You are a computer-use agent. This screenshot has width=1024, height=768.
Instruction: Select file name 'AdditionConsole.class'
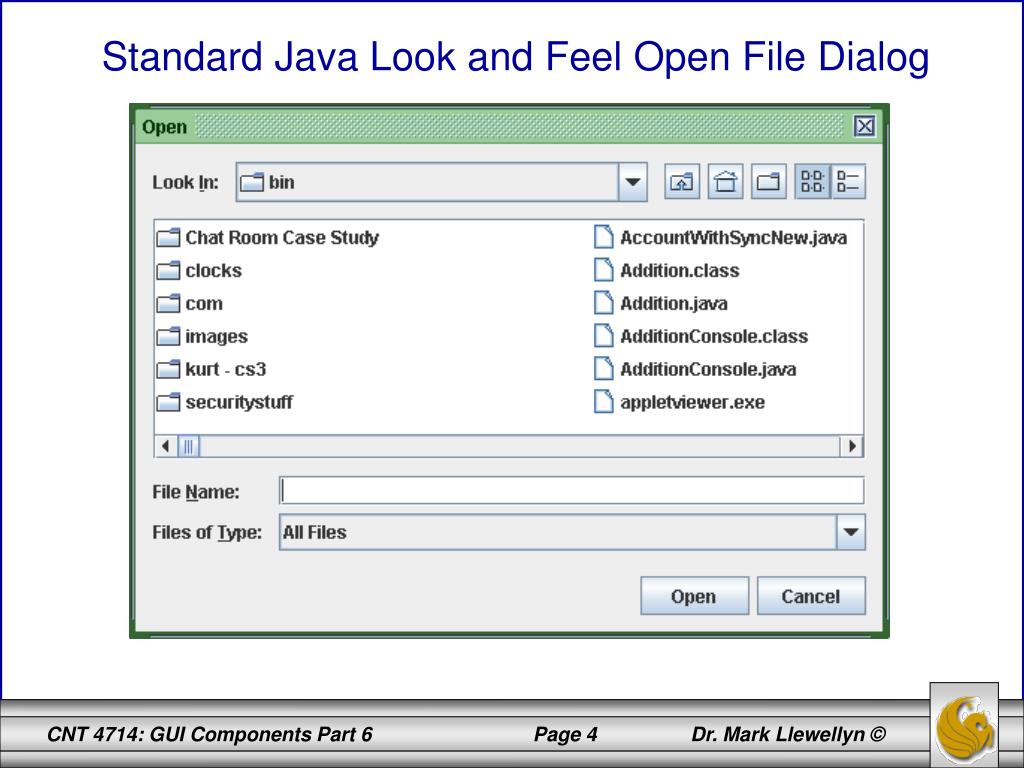click(x=714, y=336)
